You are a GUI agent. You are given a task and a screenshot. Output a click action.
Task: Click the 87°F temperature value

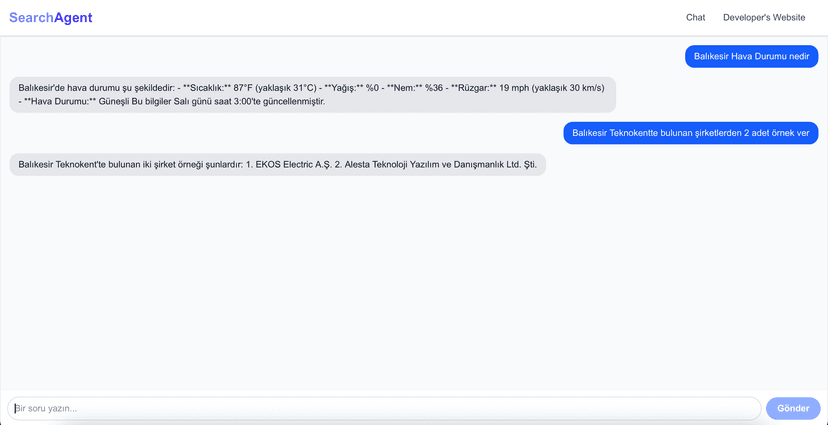(241, 87)
